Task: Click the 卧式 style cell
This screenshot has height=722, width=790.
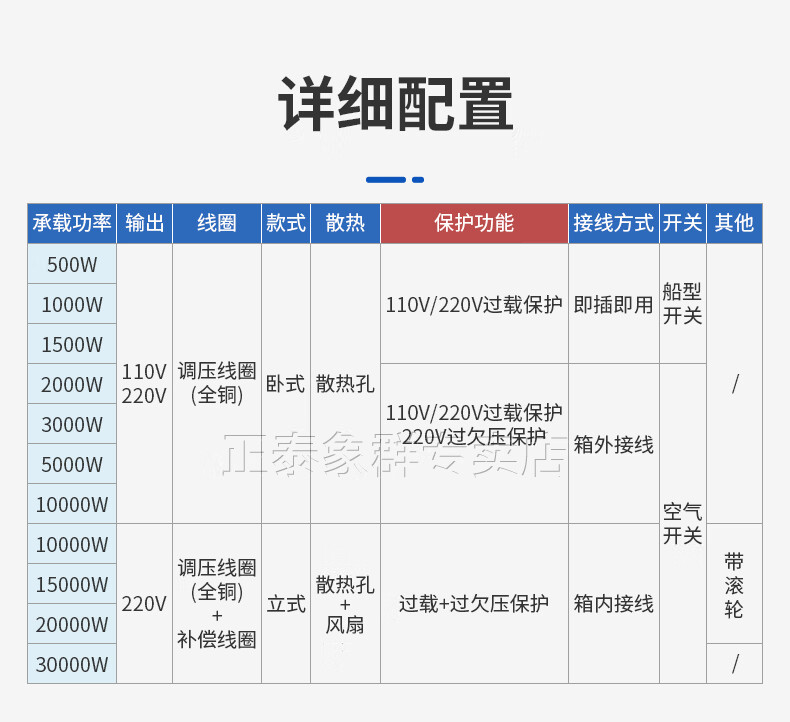Action: coord(286,384)
